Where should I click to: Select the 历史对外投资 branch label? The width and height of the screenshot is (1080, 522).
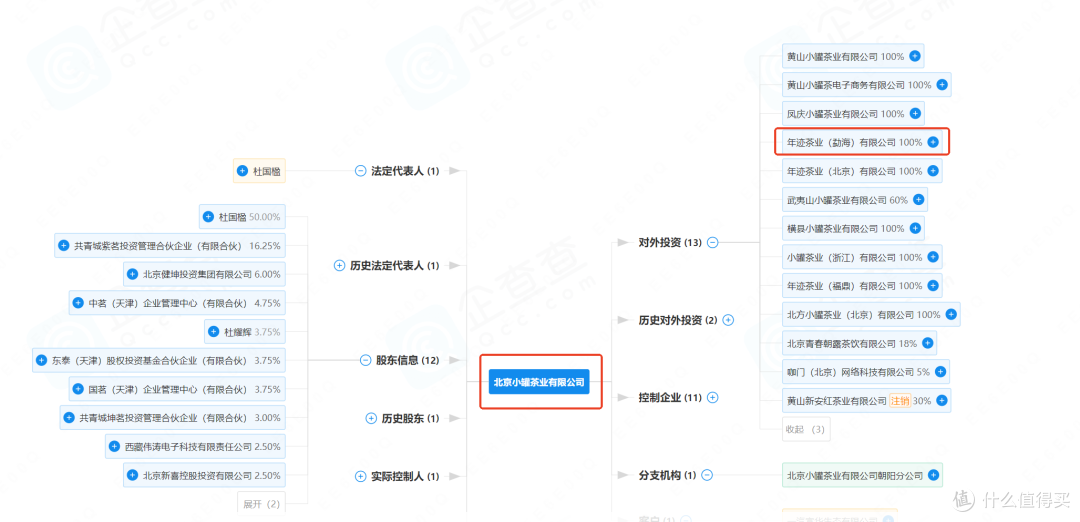(670, 320)
